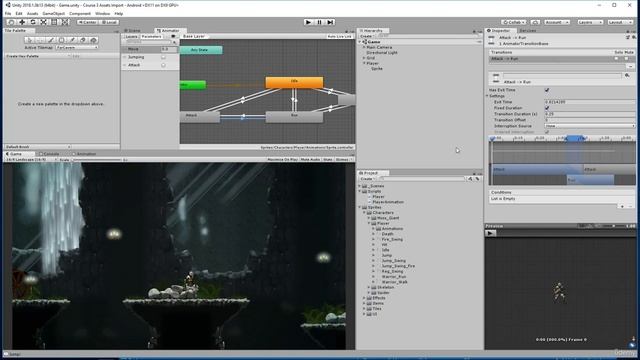
Task: Select the Move tool in main toolbar
Action: (22, 22)
